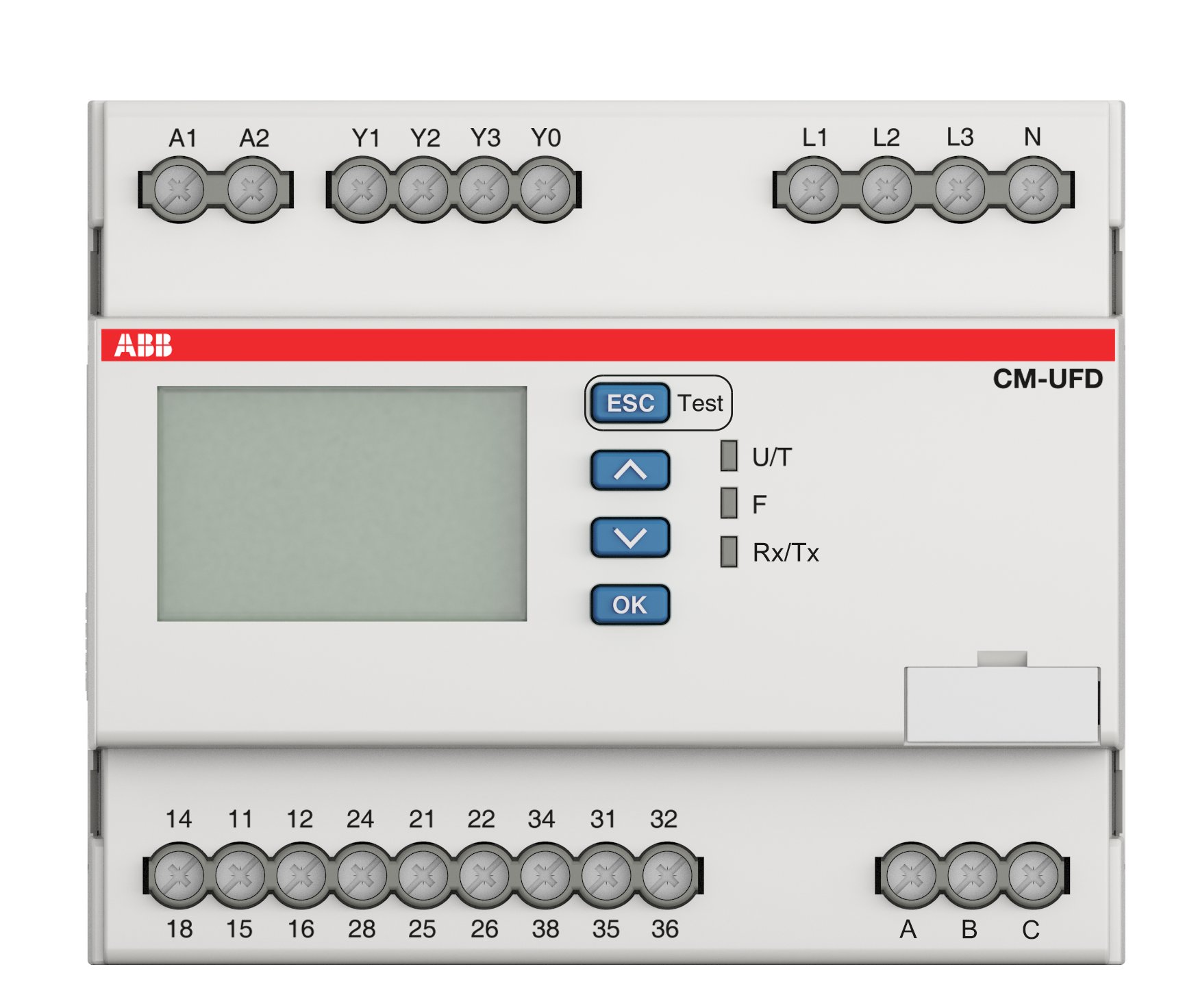The width and height of the screenshot is (1185, 1008).
Task: Click the 12/16 terminal screw
Action: point(301,875)
